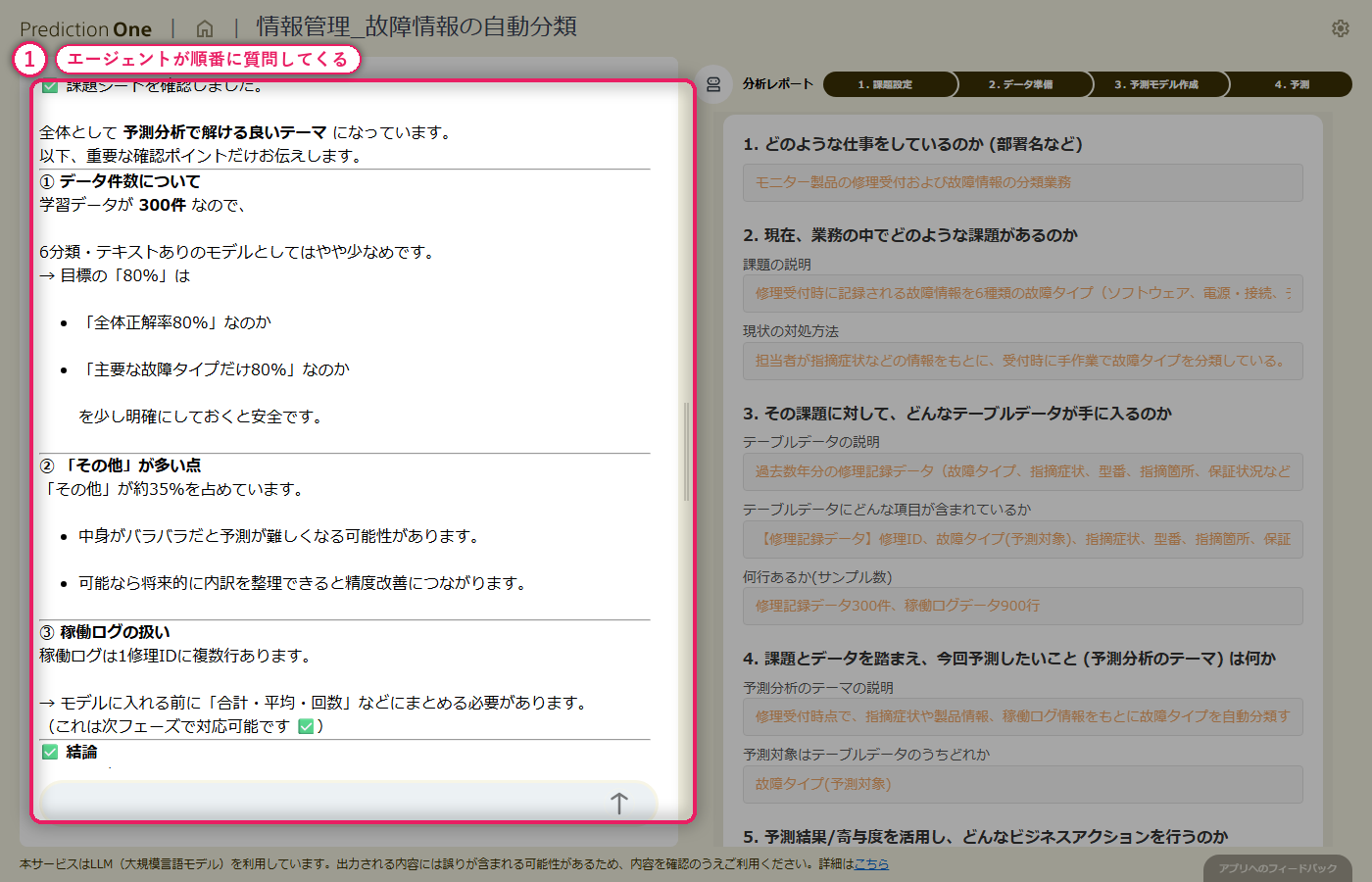Viewport: 1372px width, 882px height.
Task: Open the settings gear icon
Action: 1340,28
